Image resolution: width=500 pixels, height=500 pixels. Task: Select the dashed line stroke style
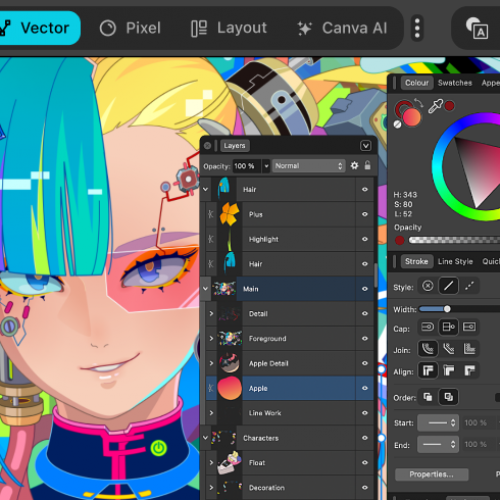click(x=469, y=286)
